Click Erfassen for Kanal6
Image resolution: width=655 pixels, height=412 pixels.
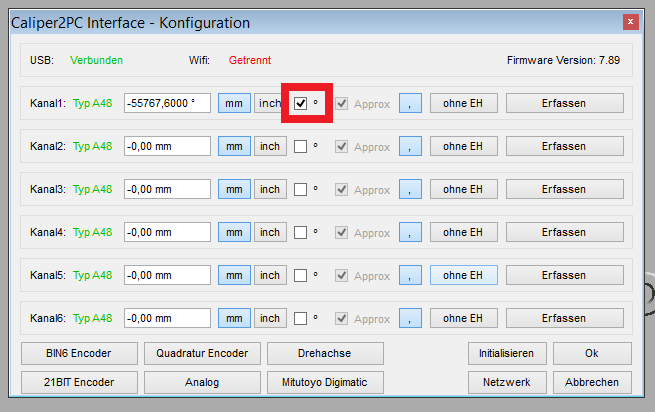[564, 318]
